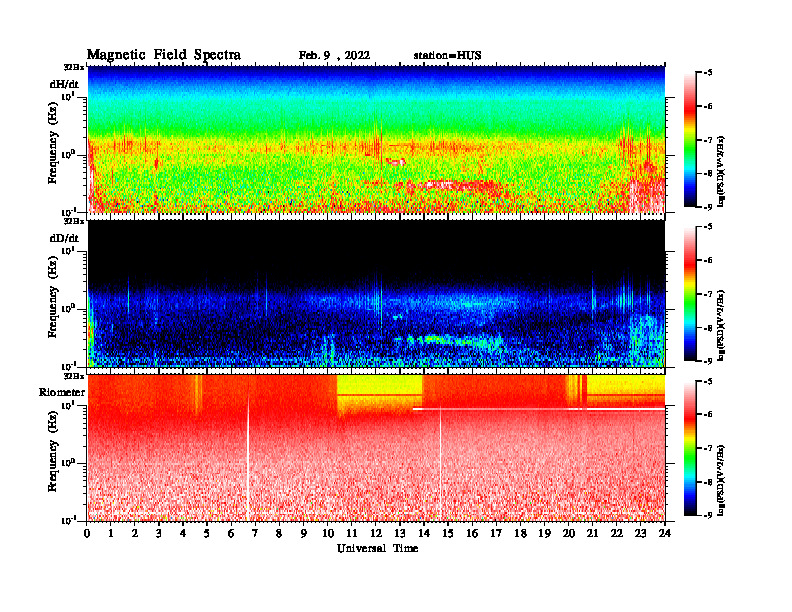Click hour 6 tick label on time axis

coord(231,533)
